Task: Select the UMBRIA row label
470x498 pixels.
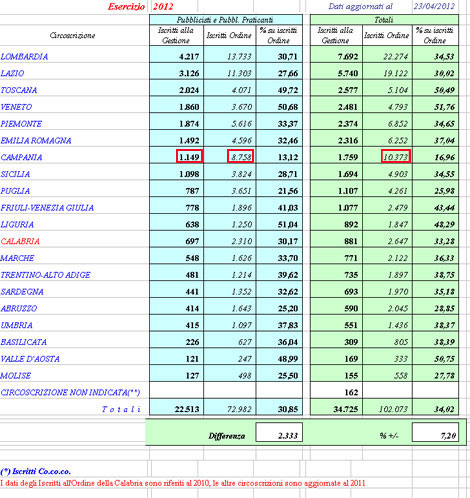Action: [x=17, y=325]
